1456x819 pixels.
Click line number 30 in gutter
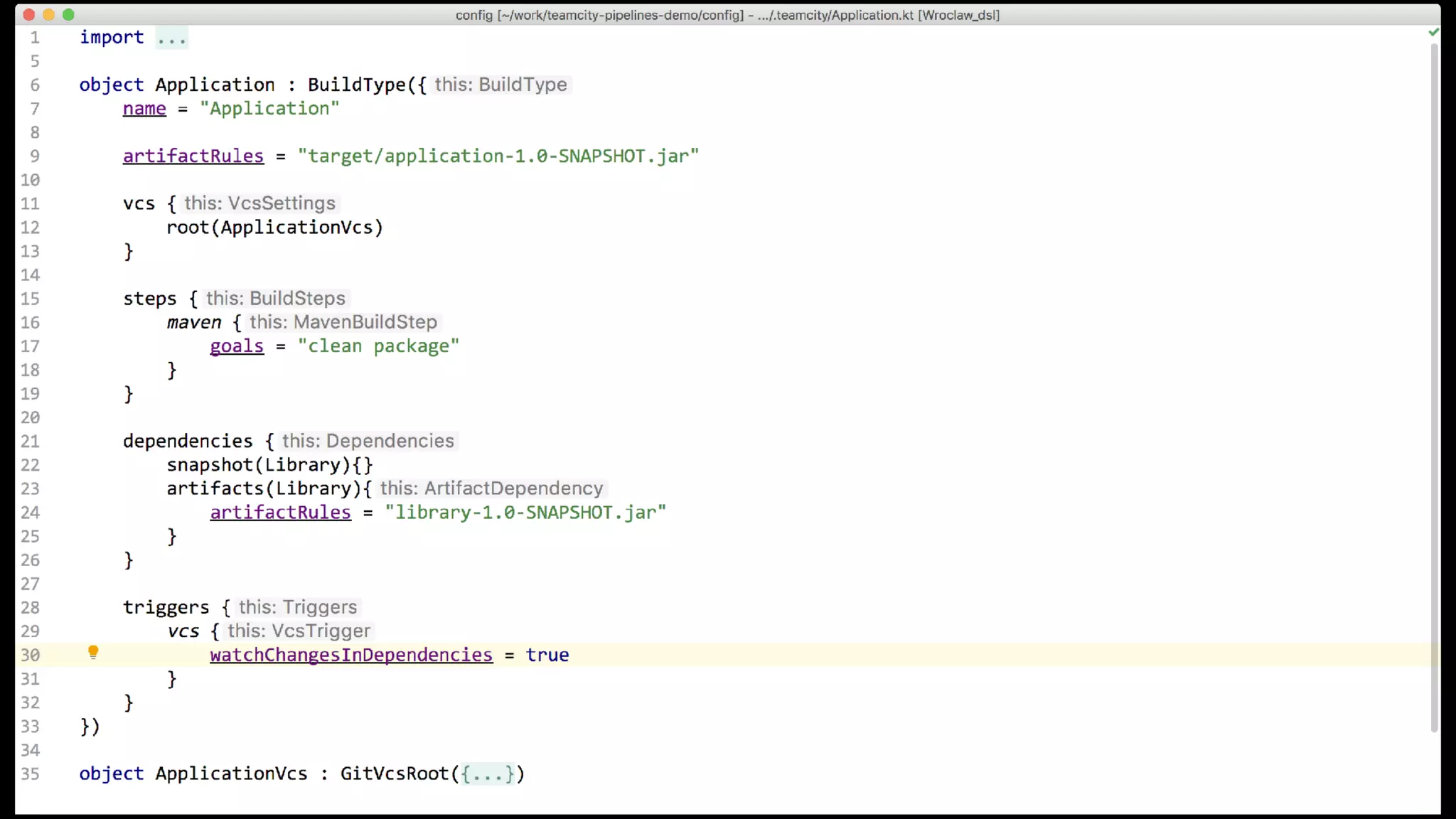tap(30, 655)
